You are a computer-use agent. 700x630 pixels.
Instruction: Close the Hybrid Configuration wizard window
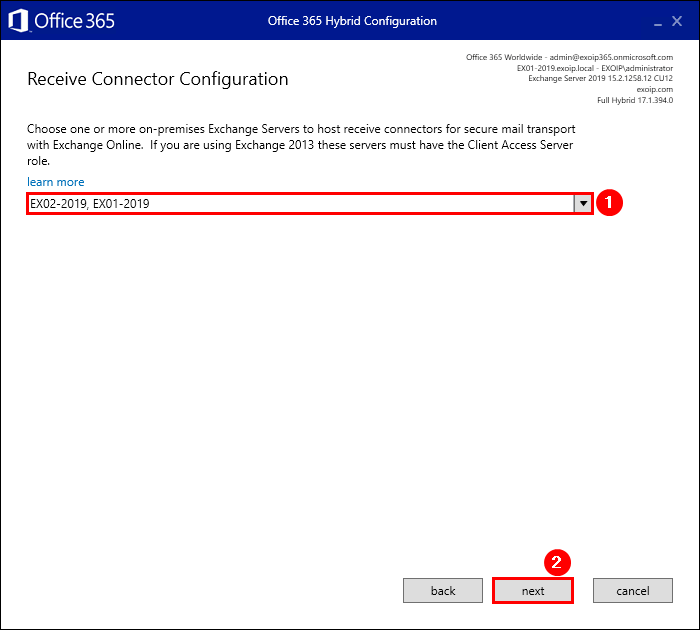pyautogui.click(x=677, y=21)
